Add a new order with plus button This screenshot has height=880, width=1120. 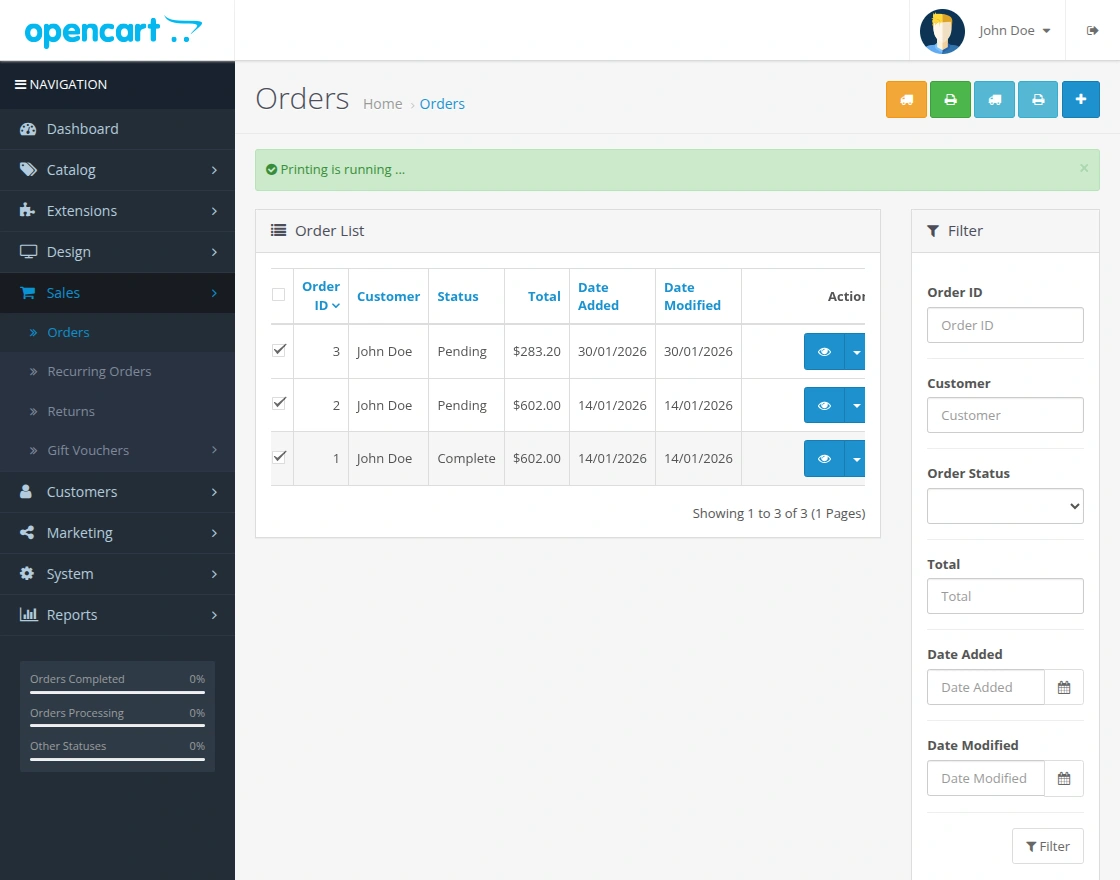[x=1081, y=99]
